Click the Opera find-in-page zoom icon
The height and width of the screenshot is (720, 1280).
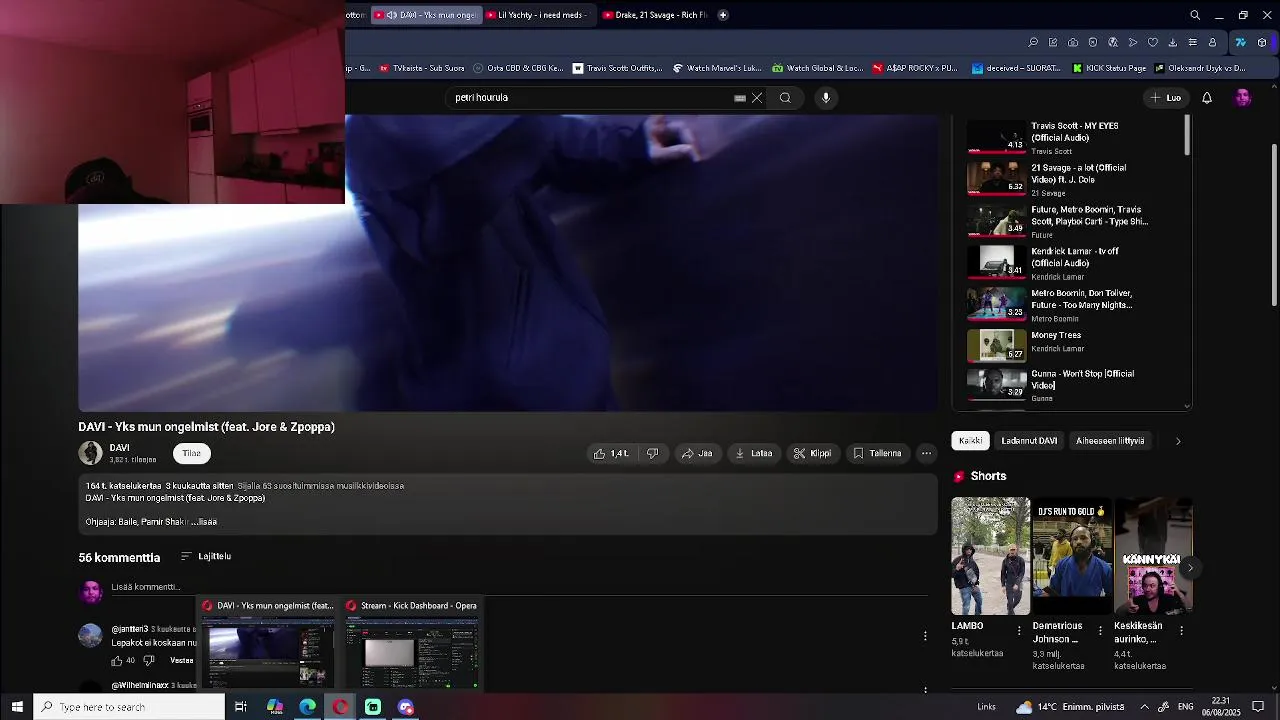(x=1033, y=42)
